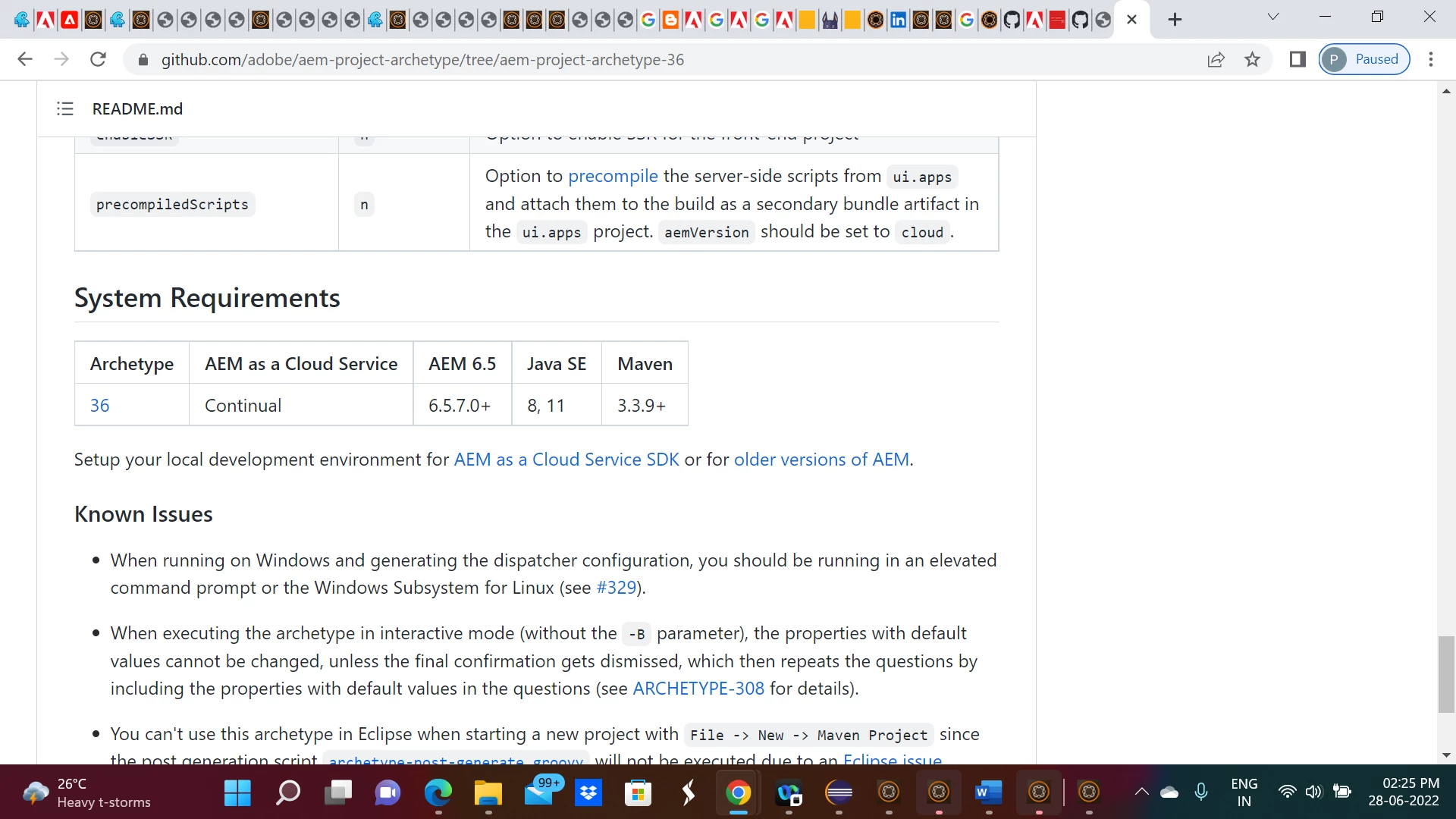Click Paused profile sync button

(1364, 59)
